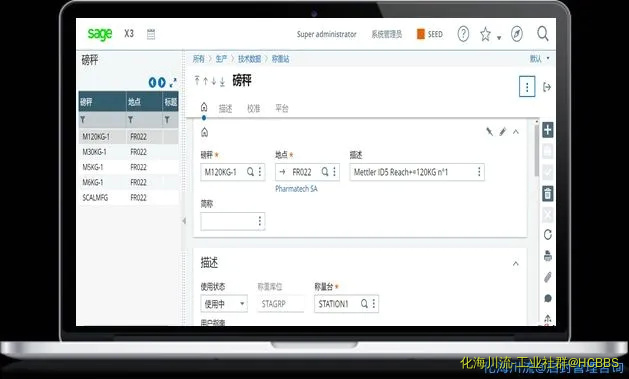This screenshot has width=629, height=379.
Task: Open the Pharmatech SA link
Action: tap(296, 188)
